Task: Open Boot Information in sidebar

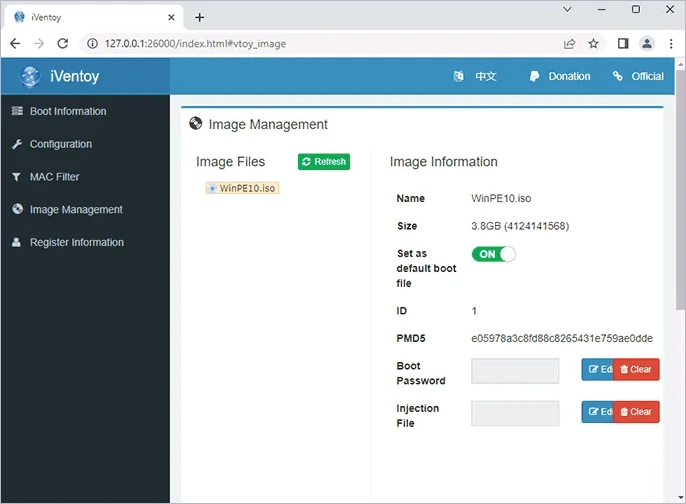Action: (67, 111)
